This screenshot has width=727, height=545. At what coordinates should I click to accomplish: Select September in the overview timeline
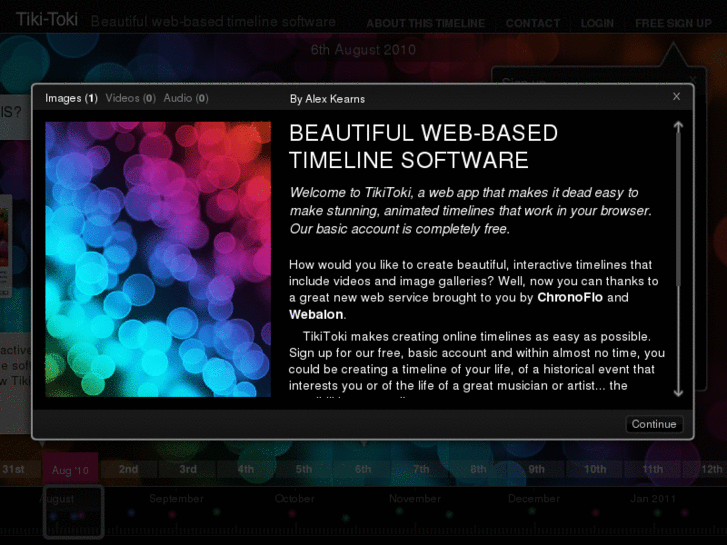point(176,499)
